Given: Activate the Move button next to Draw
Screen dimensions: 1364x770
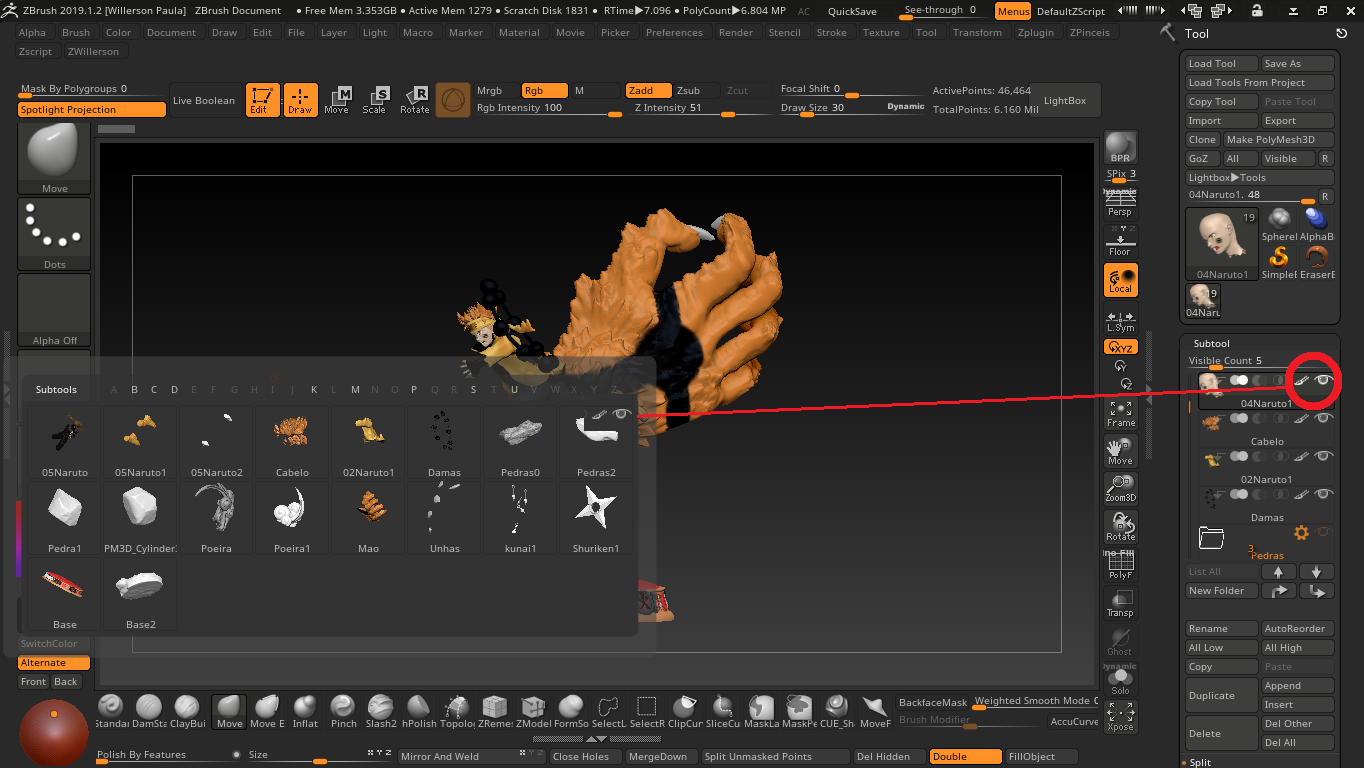Looking at the screenshot, I should tap(337, 100).
